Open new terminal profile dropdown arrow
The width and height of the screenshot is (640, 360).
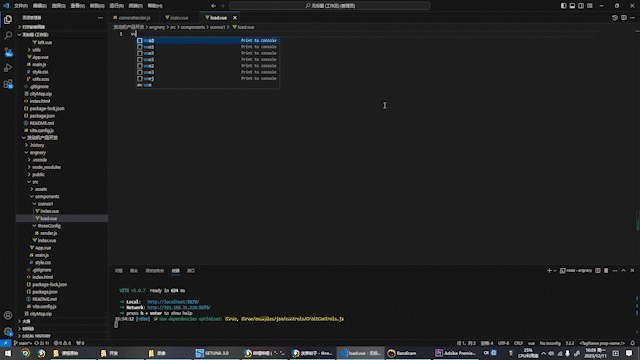point(555,271)
